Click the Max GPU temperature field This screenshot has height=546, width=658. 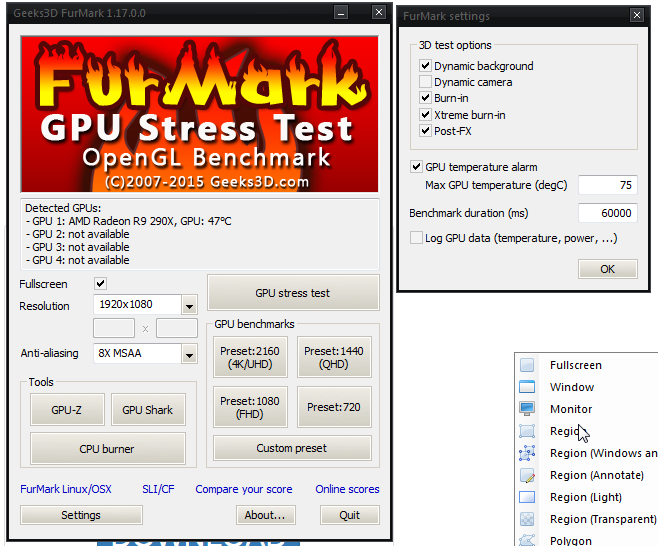pyautogui.click(x=608, y=185)
